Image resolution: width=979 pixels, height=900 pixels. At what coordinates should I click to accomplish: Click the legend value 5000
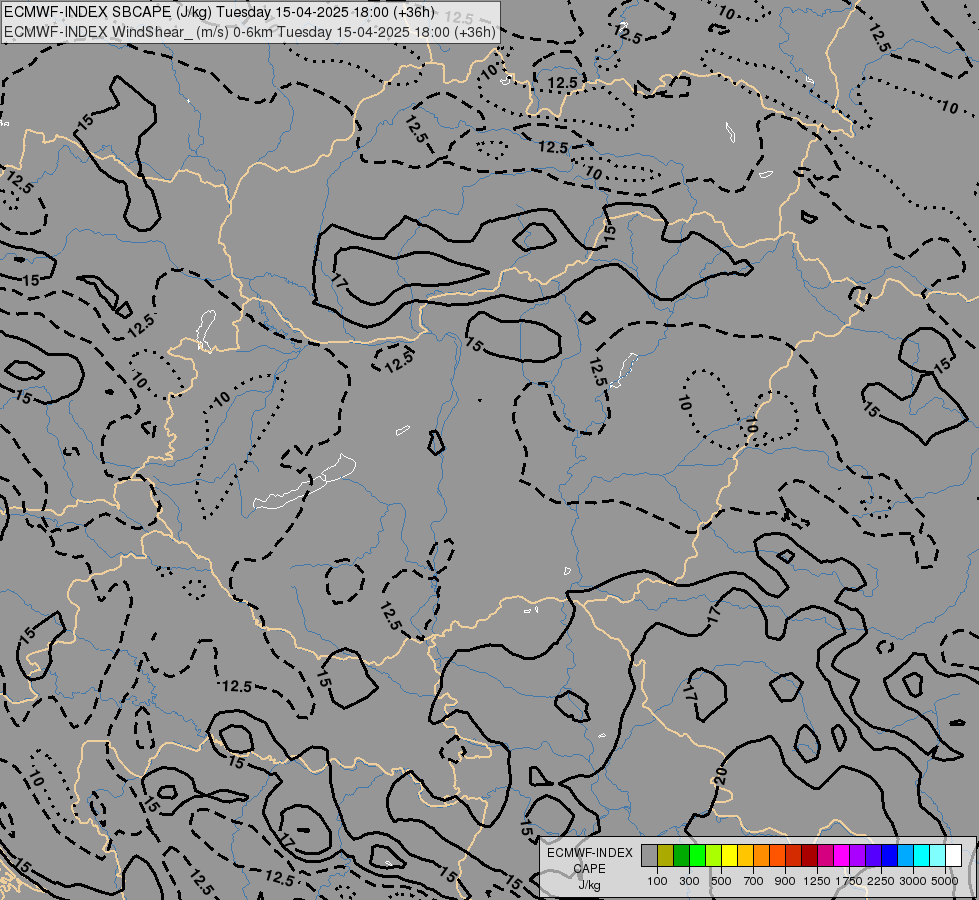coord(945,881)
